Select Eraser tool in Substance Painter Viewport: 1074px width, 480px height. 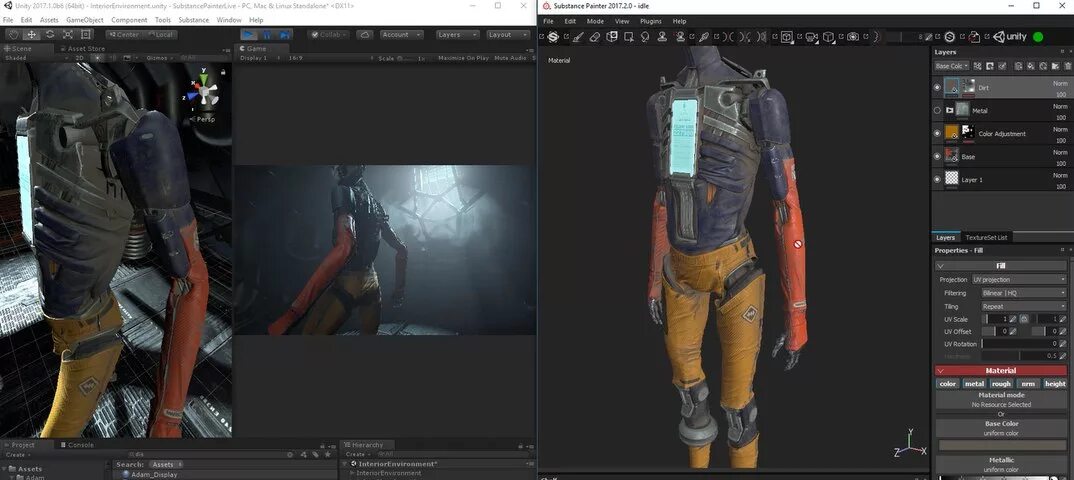click(x=595, y=37)
